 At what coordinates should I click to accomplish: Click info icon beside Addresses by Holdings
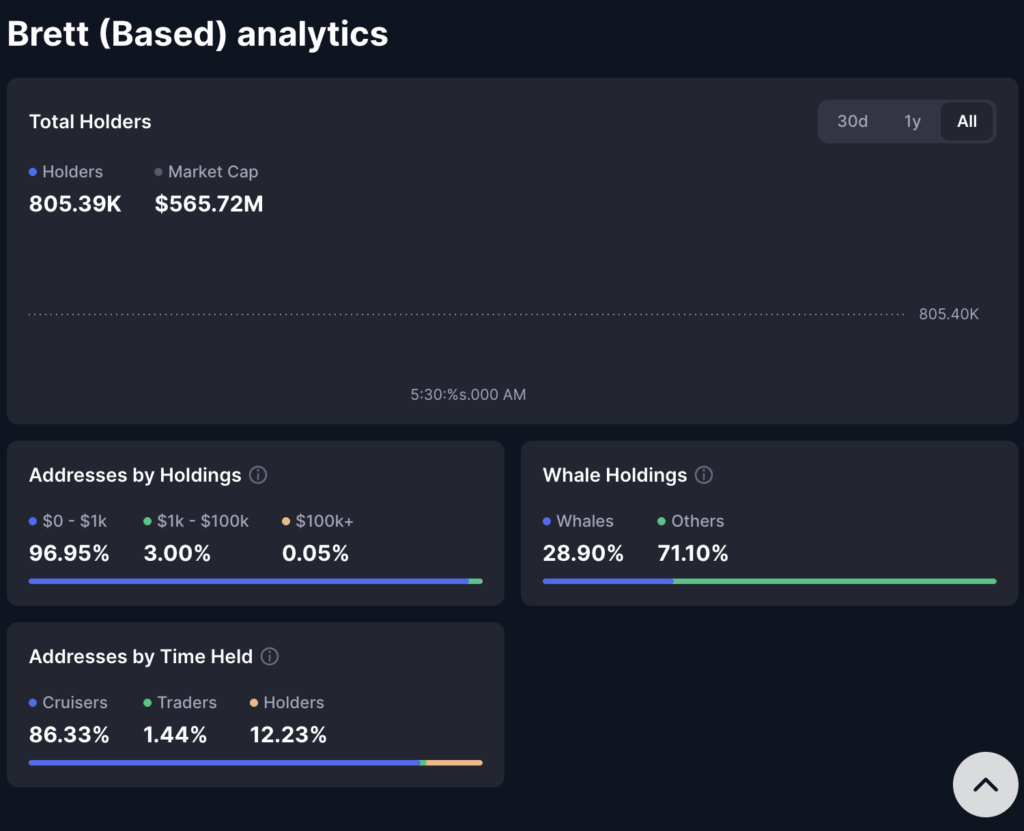tap(258, 475)
